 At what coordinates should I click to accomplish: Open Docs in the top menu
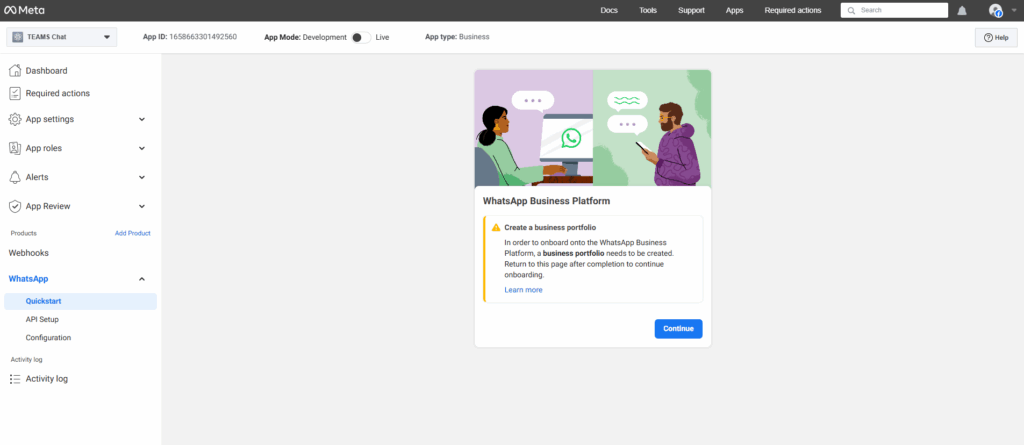tap(609, 10)
